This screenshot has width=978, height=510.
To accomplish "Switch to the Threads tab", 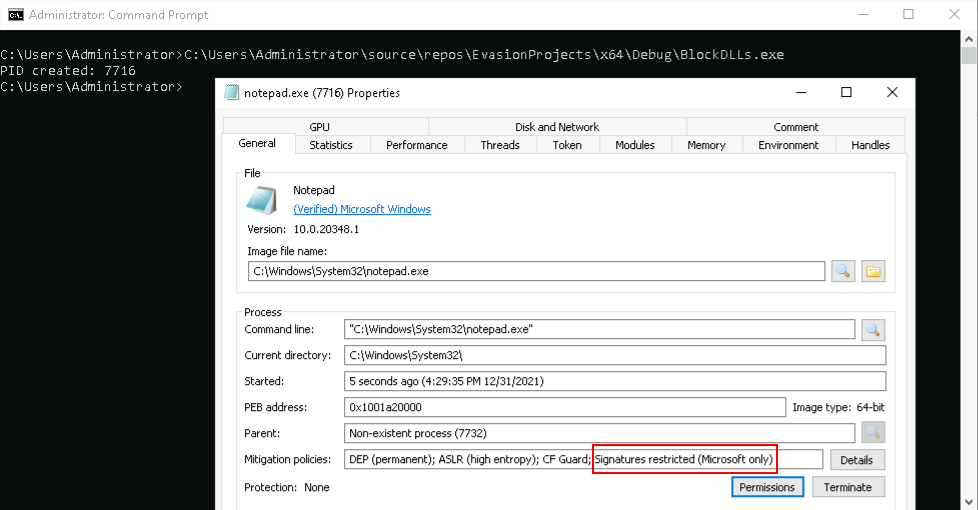I will pyautogui.click(x=500, y=145).
